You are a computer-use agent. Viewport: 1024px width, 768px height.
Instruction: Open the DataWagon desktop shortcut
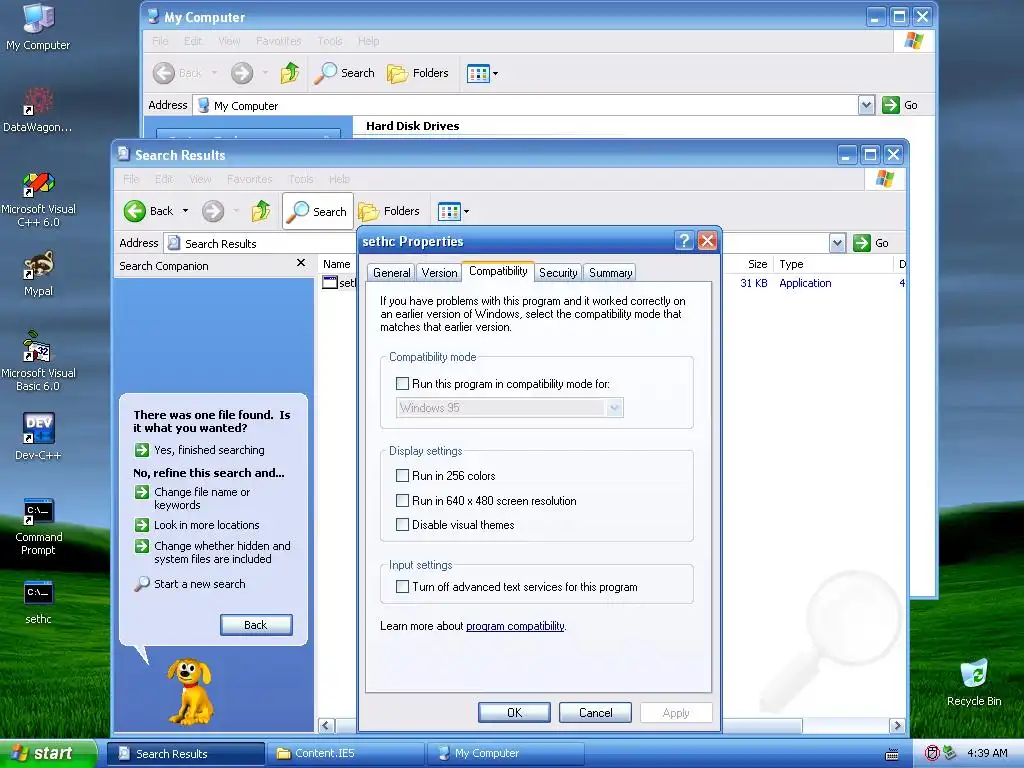[x=38, y=110]
